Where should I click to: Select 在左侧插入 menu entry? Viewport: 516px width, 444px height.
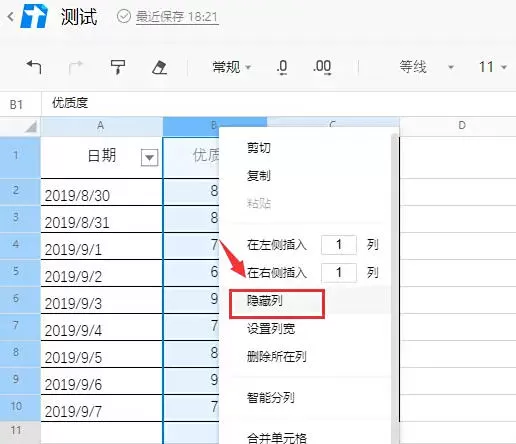(277, 245)
